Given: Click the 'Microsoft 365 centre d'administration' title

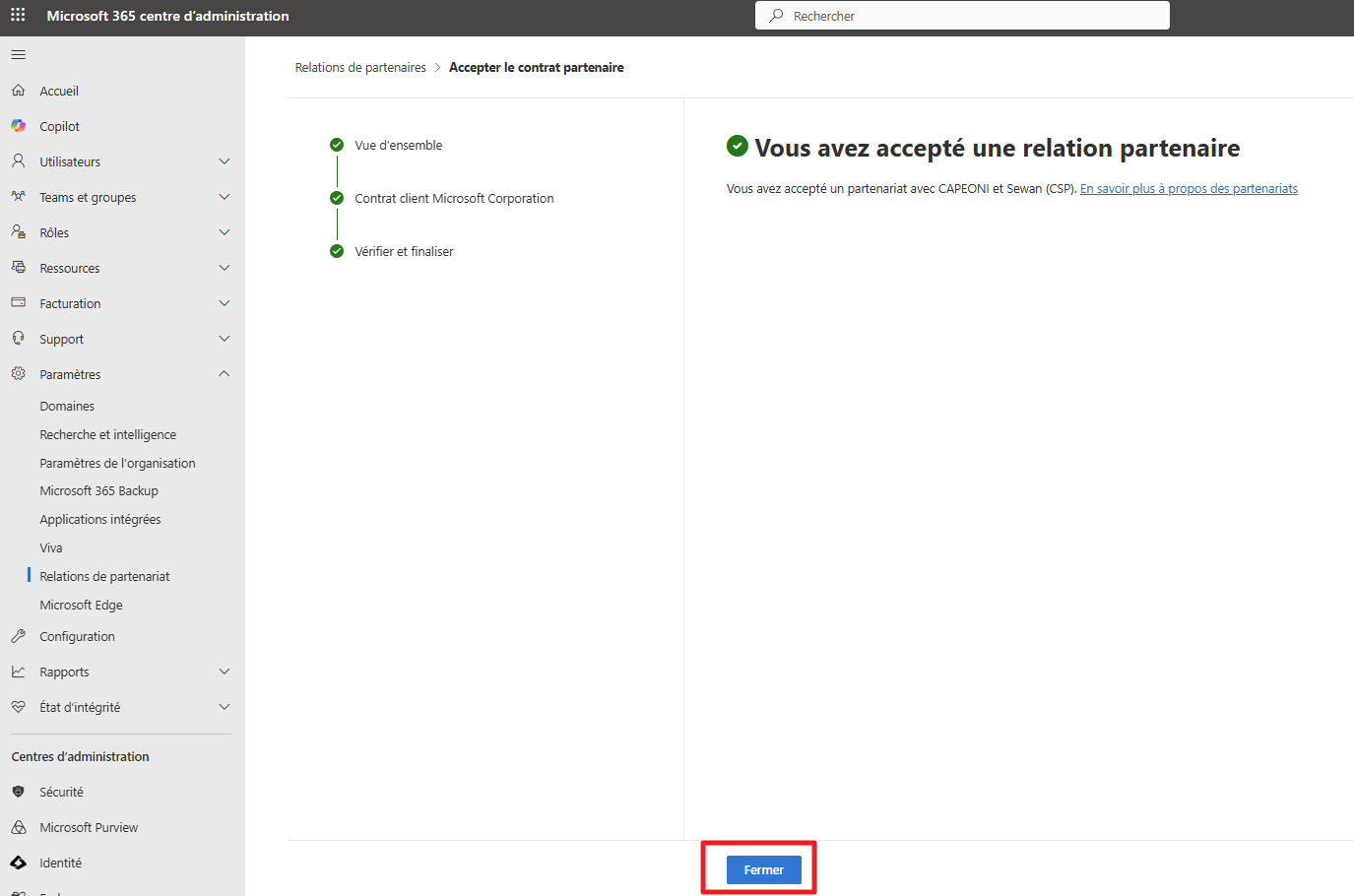Looking at the screenshot, I should (168, 16).
